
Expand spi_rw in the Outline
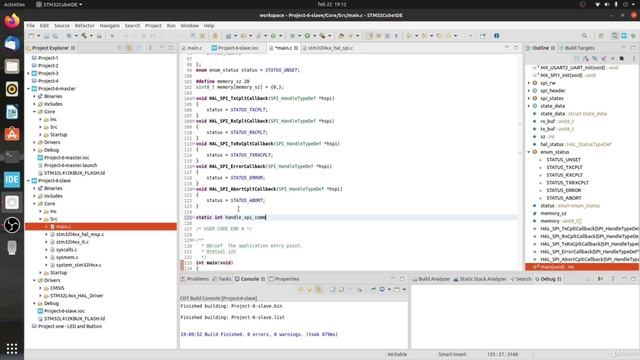point(529,83)
